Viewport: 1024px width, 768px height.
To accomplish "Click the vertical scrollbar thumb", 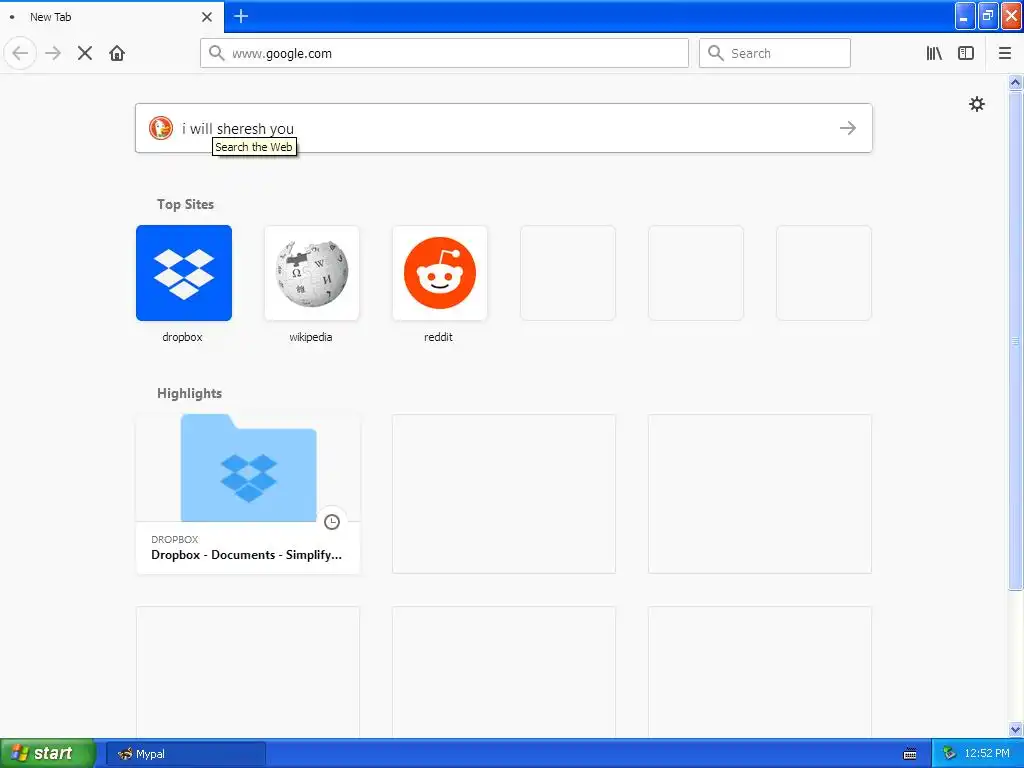I will tap(1015, 340).
